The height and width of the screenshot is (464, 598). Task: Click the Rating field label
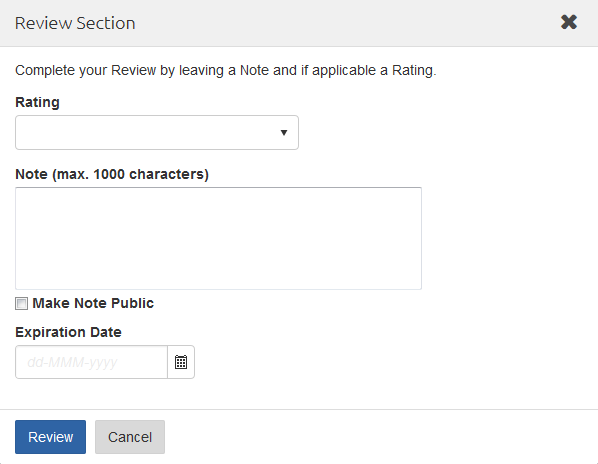tap(37, 102)
